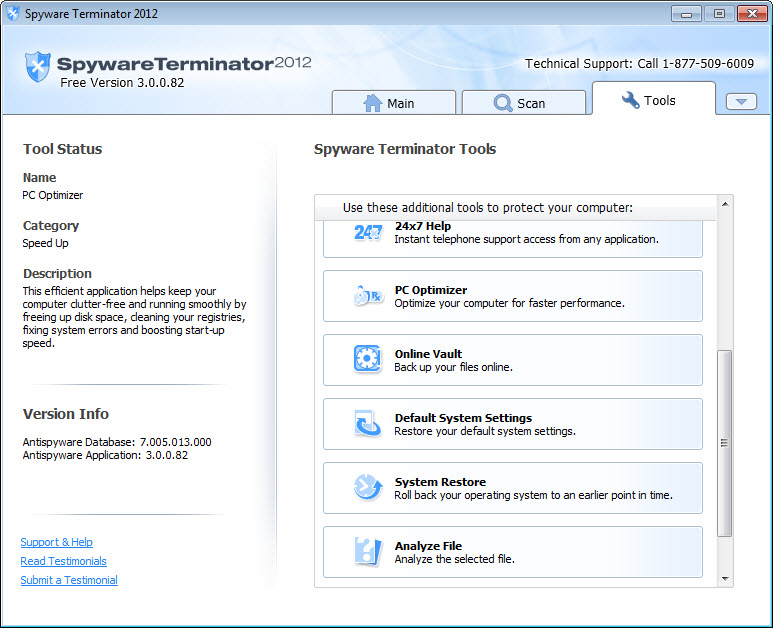Click the Online Vault safe icon
The width and height of the screenshot is (773, 628).
tap(367, 359)
